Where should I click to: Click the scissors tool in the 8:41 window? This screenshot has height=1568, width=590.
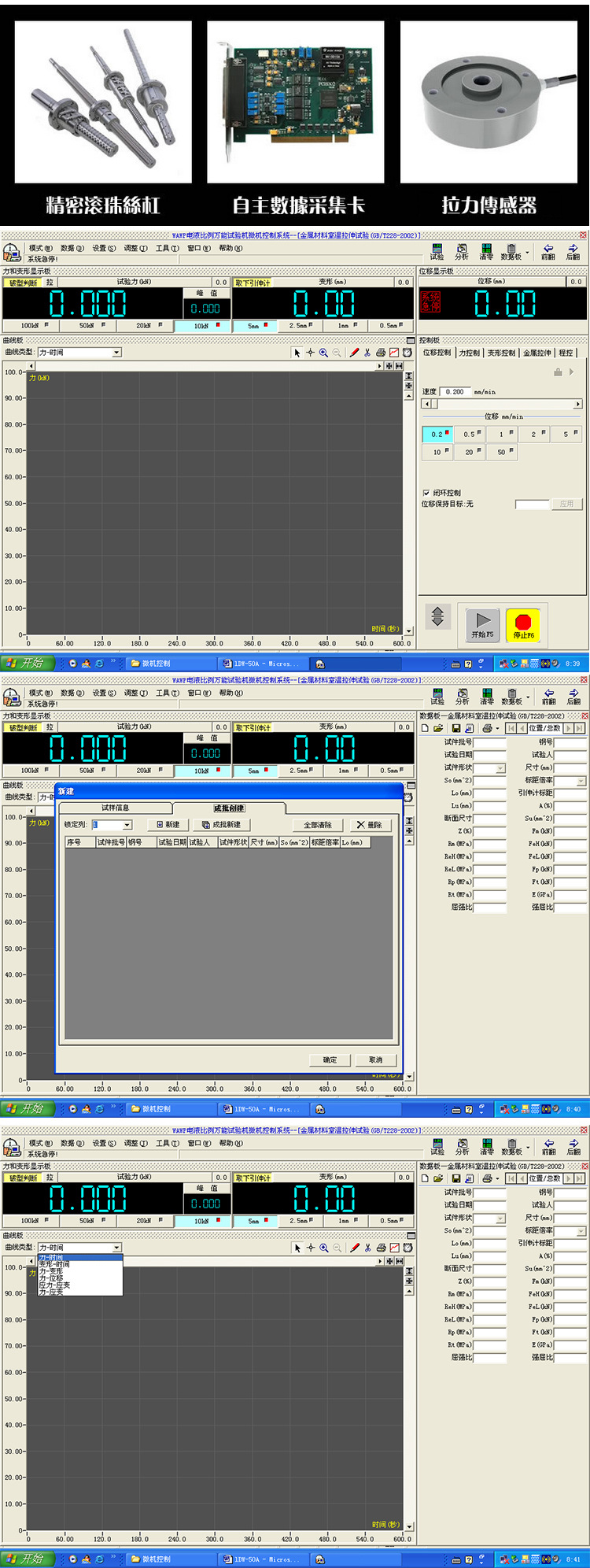click(x=367, y=1248)
